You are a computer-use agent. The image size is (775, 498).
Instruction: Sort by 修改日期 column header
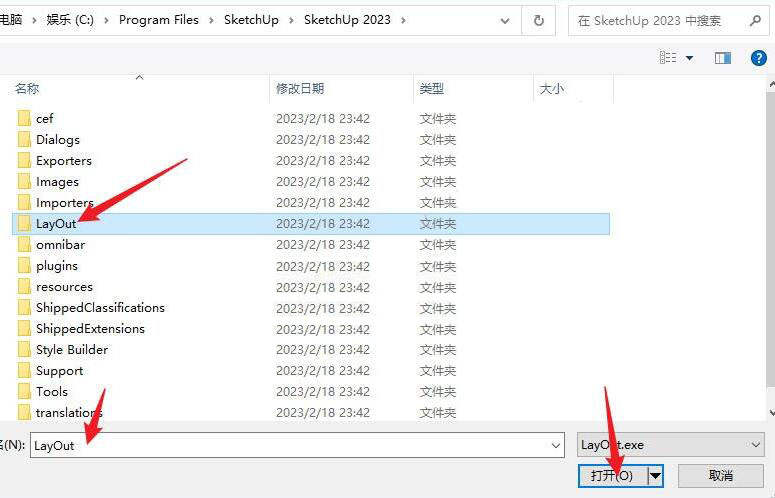300,88
